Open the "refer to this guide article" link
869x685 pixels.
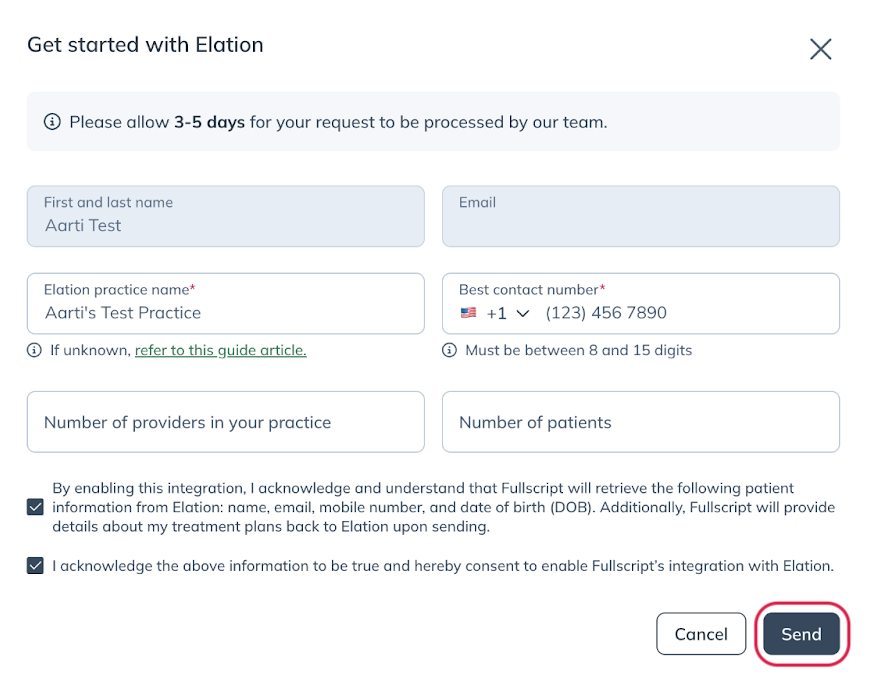221,350
